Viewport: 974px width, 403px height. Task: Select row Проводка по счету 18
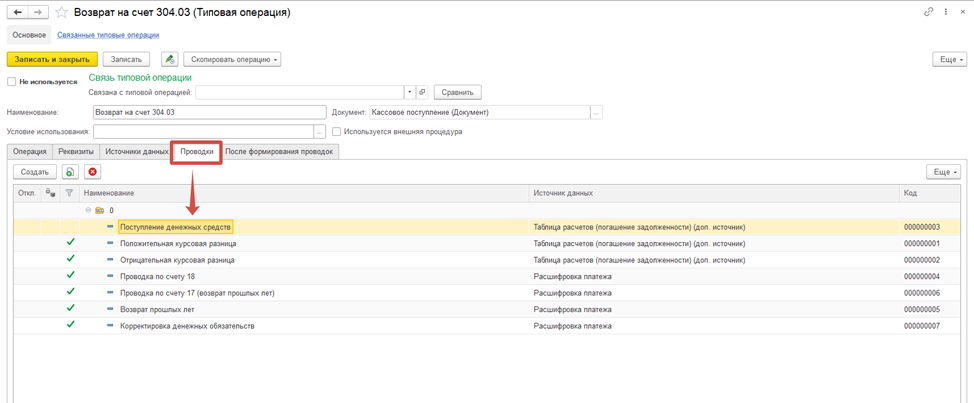[x=488, y=275]
